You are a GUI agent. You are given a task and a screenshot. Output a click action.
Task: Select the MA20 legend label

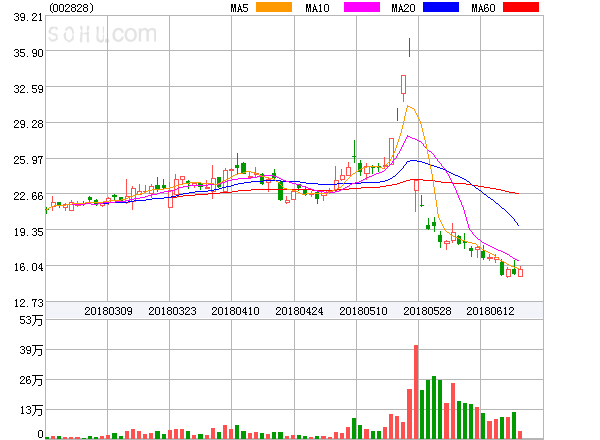pos(404,8)
